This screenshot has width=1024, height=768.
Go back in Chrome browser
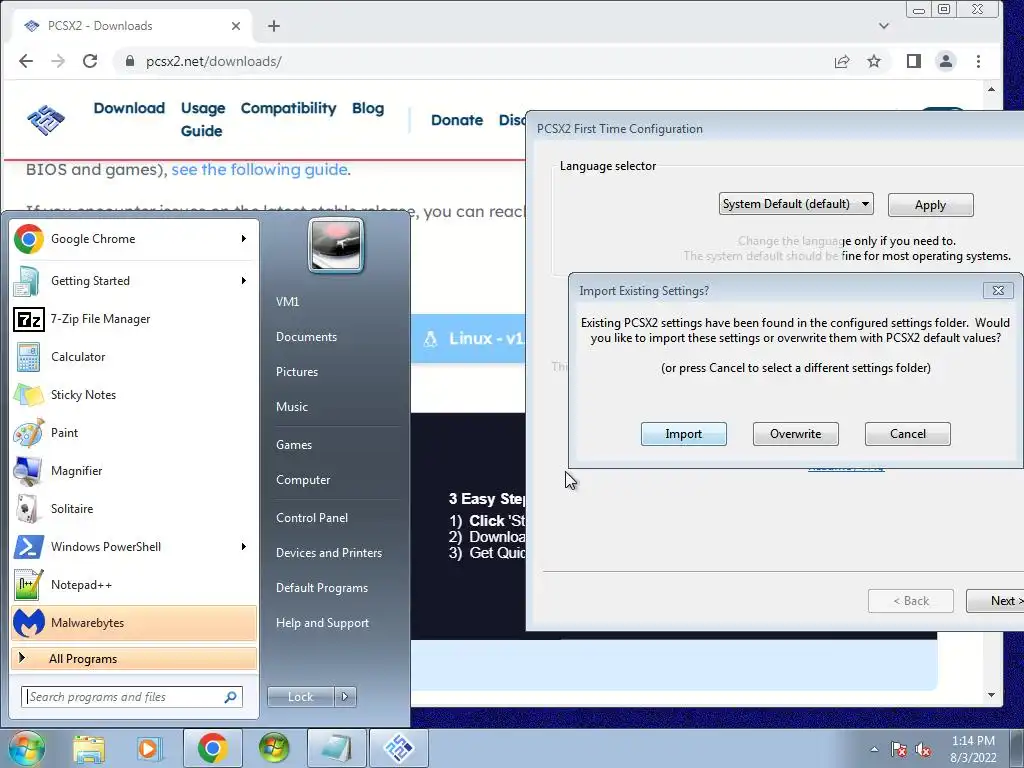(26, 61)
